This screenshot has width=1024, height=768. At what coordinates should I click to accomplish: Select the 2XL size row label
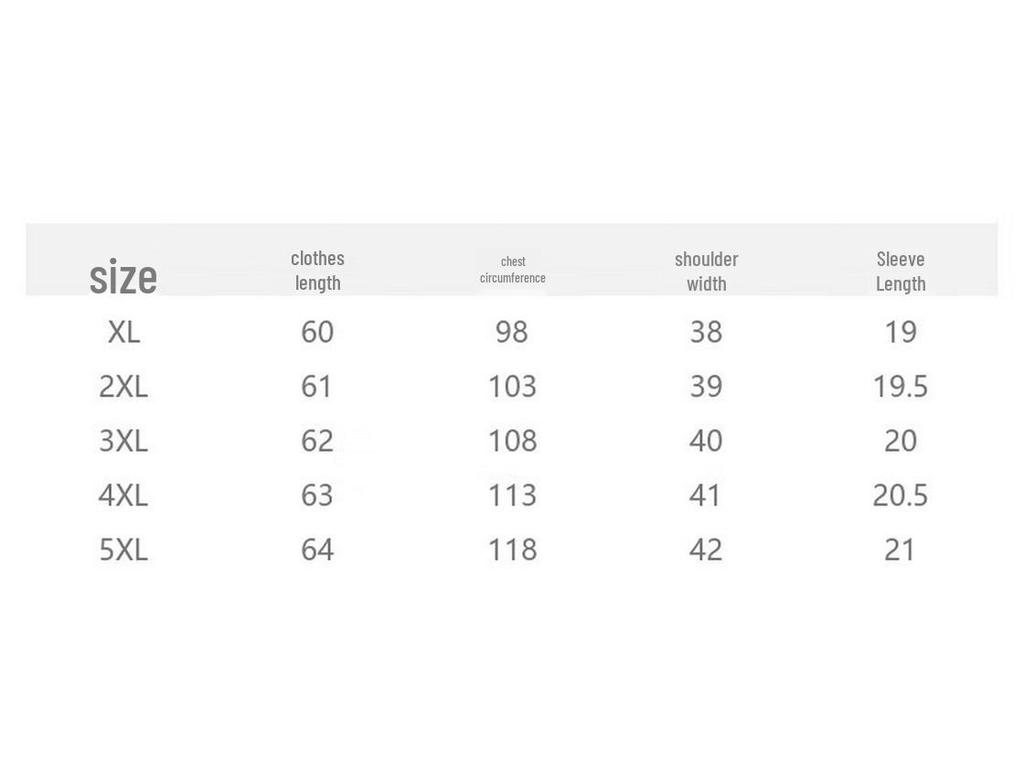pyautogui.click(x=123, y=386)
